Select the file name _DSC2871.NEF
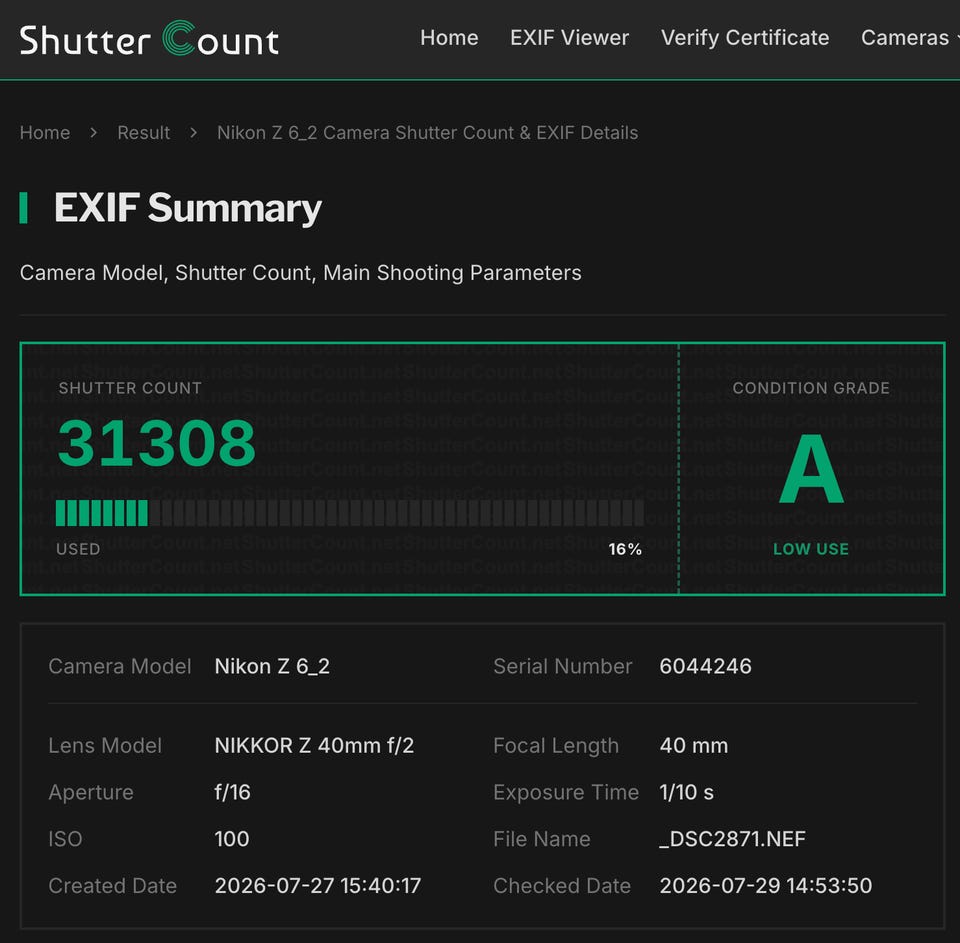This screenshot has width=960, height=943. click(732, 839)
